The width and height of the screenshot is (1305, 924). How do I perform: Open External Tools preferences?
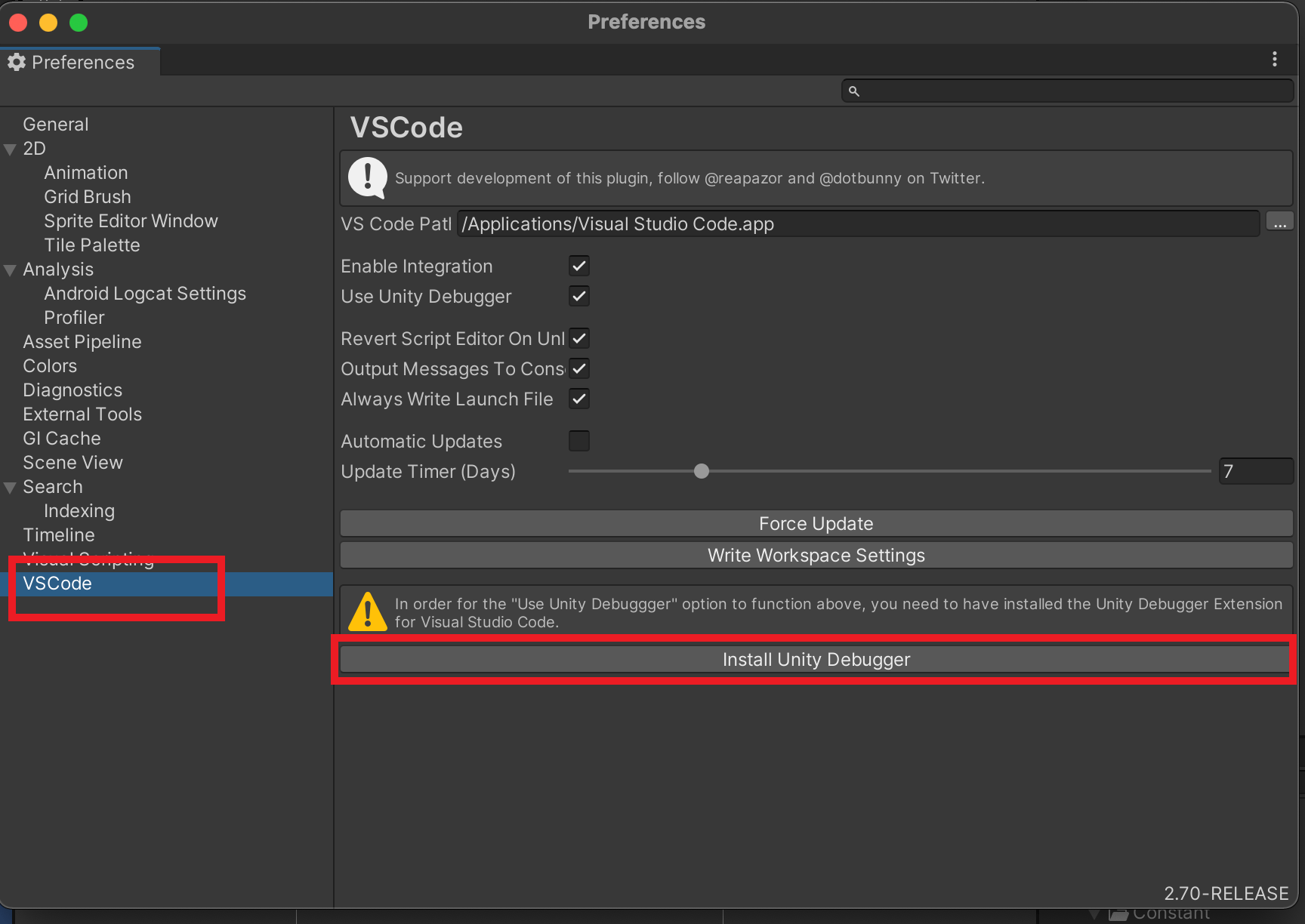82,414
